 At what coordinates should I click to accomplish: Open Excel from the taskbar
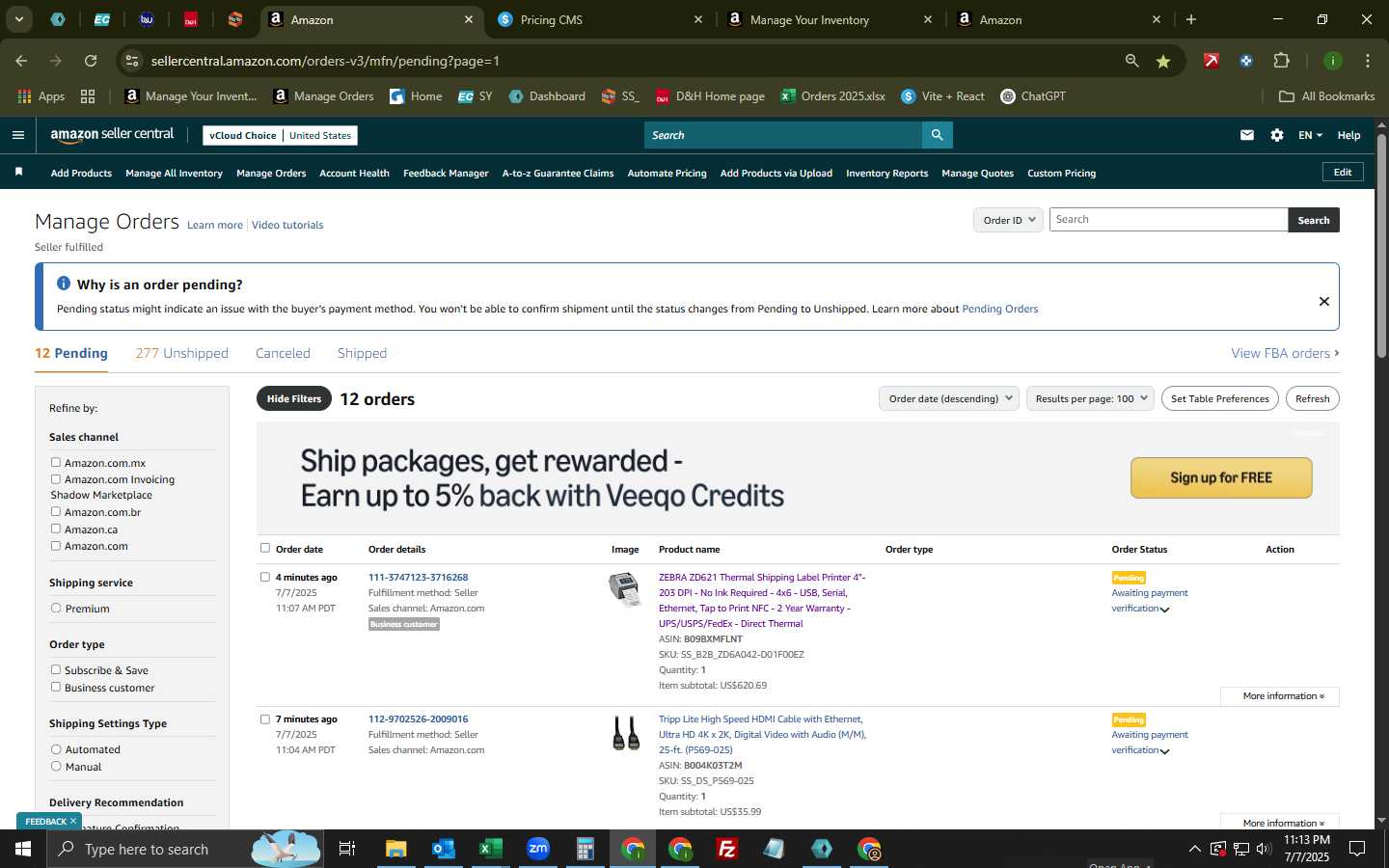point(491,849)
